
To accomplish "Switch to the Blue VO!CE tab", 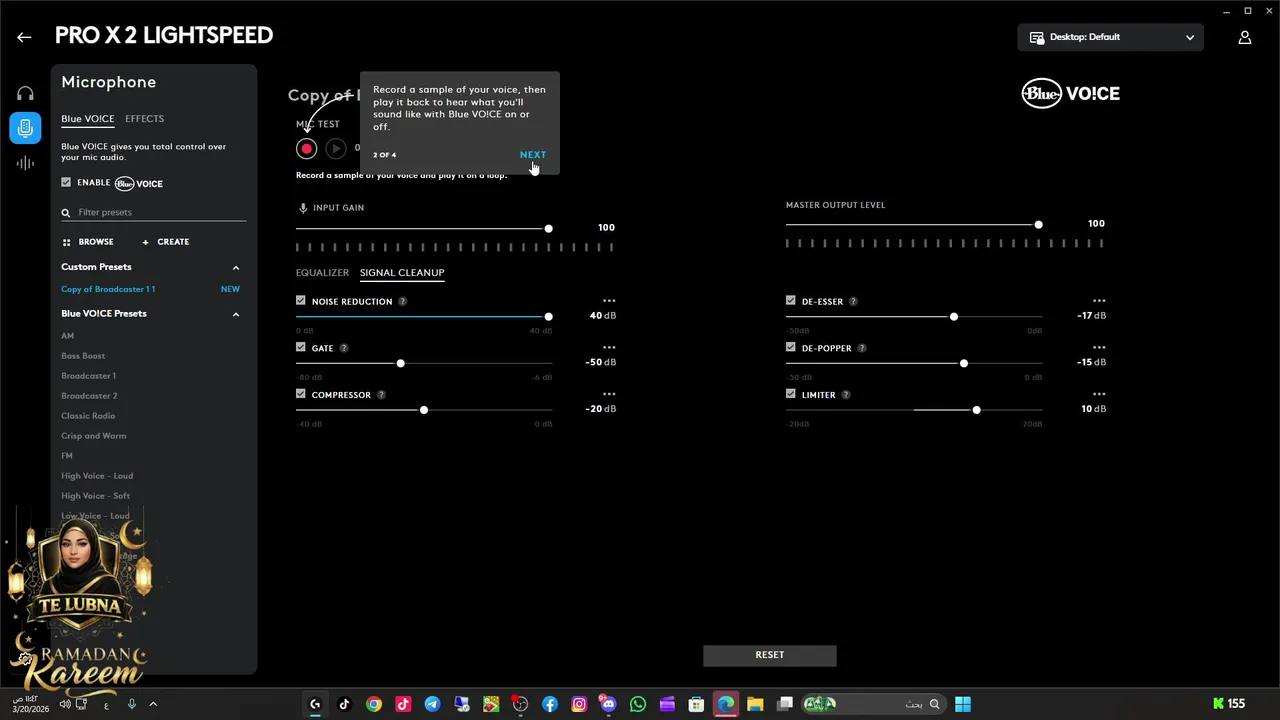I will (x=88, y=119).
